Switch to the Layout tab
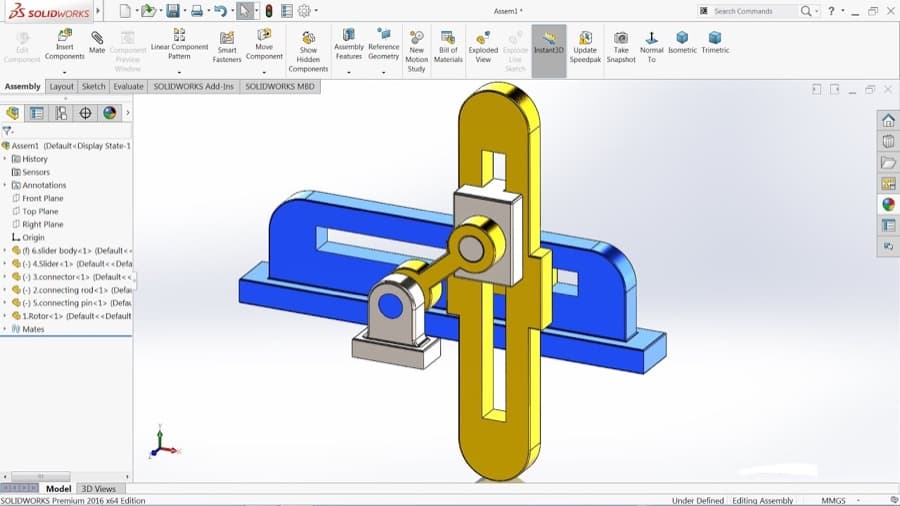This screenshot has height=506, width=900. 61,87
